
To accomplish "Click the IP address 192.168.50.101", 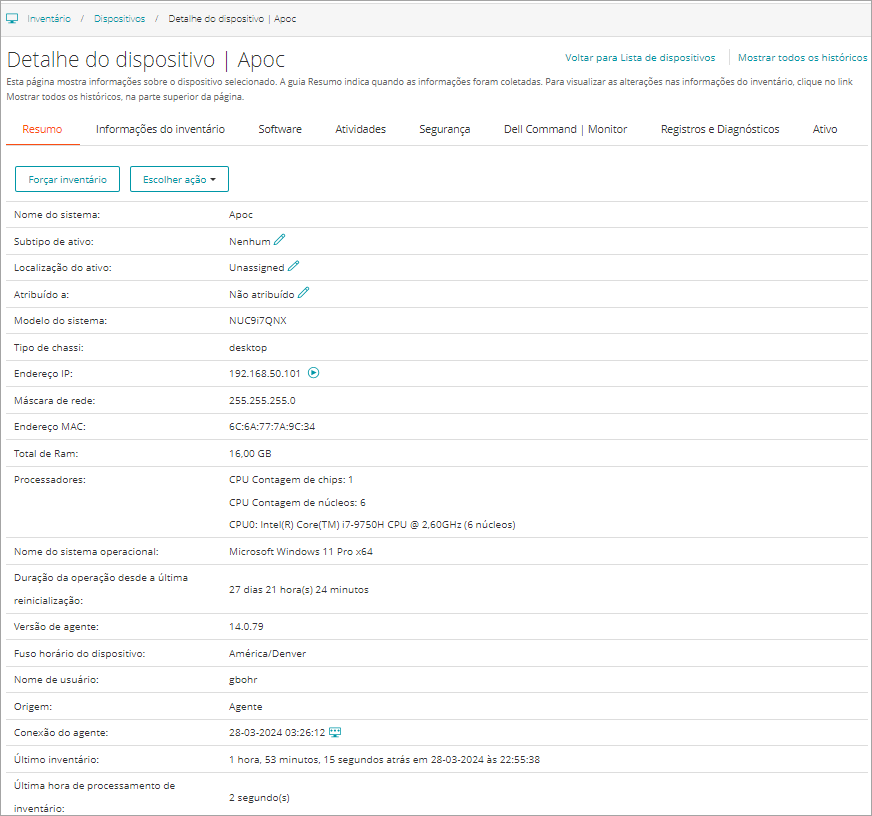I will 265,373.
